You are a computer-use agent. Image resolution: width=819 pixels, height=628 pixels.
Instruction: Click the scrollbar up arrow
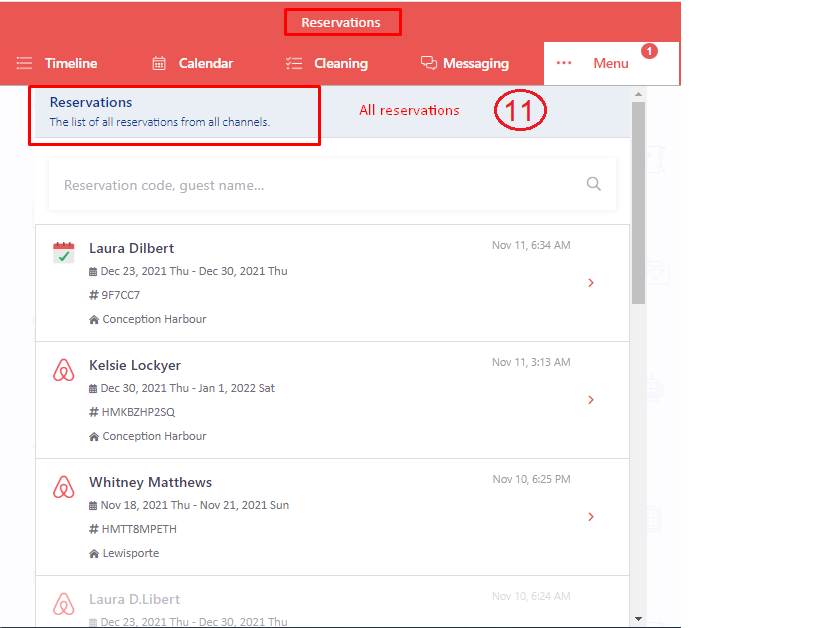pos(638,94)
